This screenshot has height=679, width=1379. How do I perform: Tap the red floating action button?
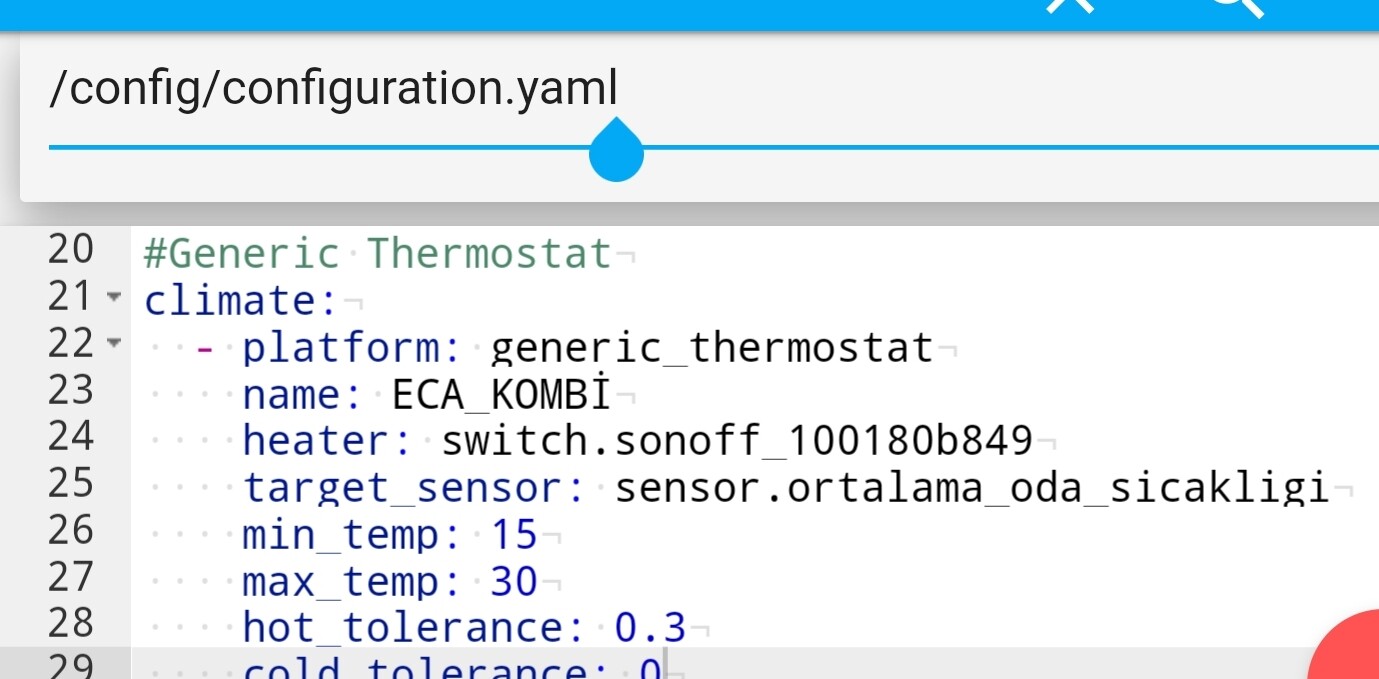point(1360,665)
